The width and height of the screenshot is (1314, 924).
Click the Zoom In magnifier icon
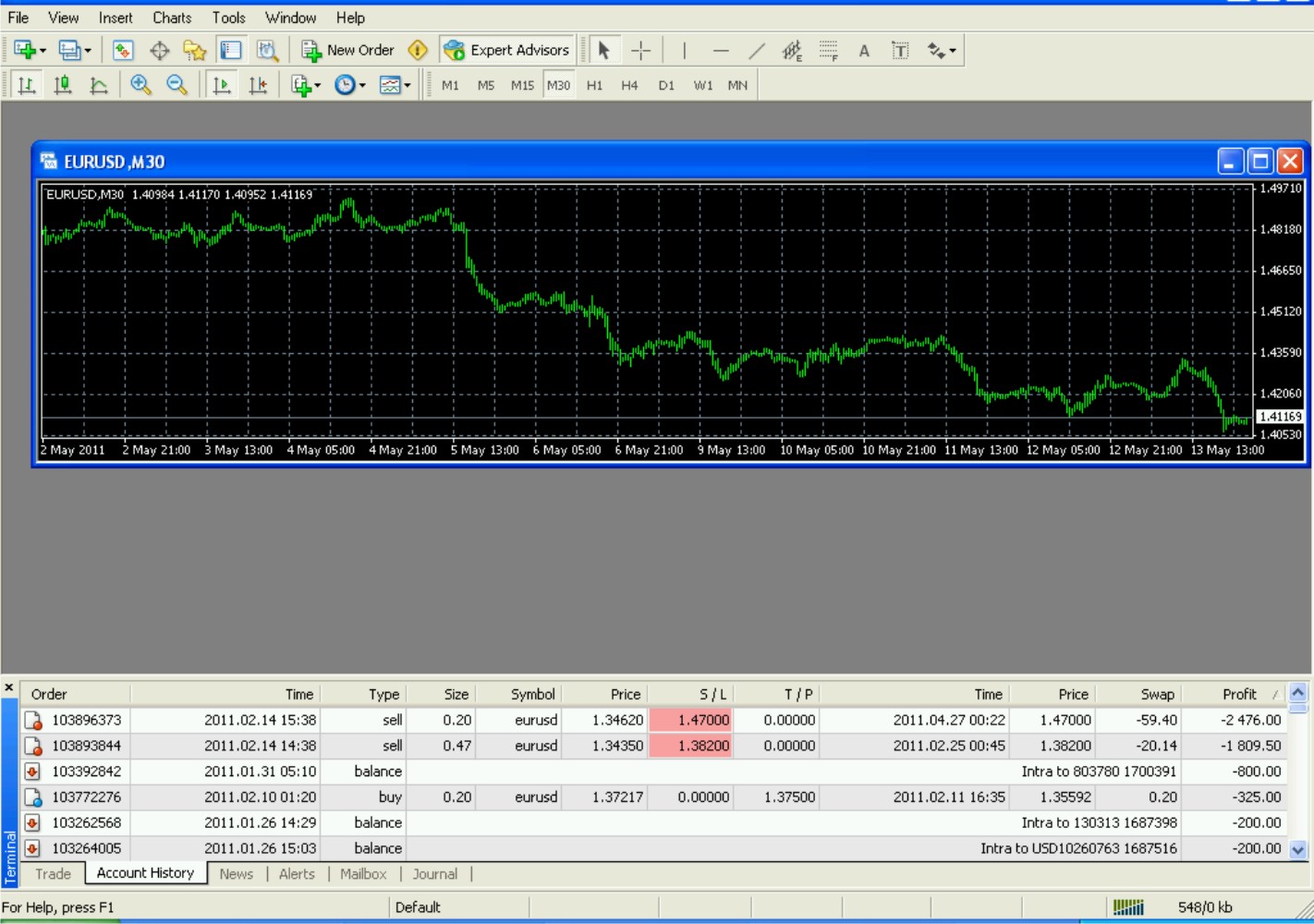coord(140,85)
